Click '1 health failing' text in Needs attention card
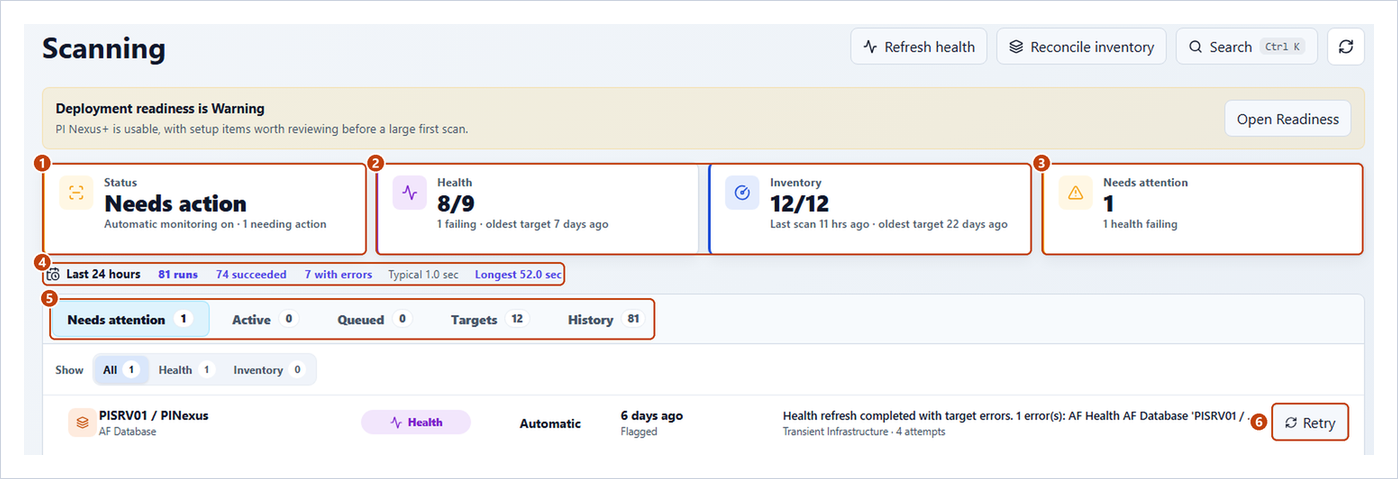 coord(1140,224)
